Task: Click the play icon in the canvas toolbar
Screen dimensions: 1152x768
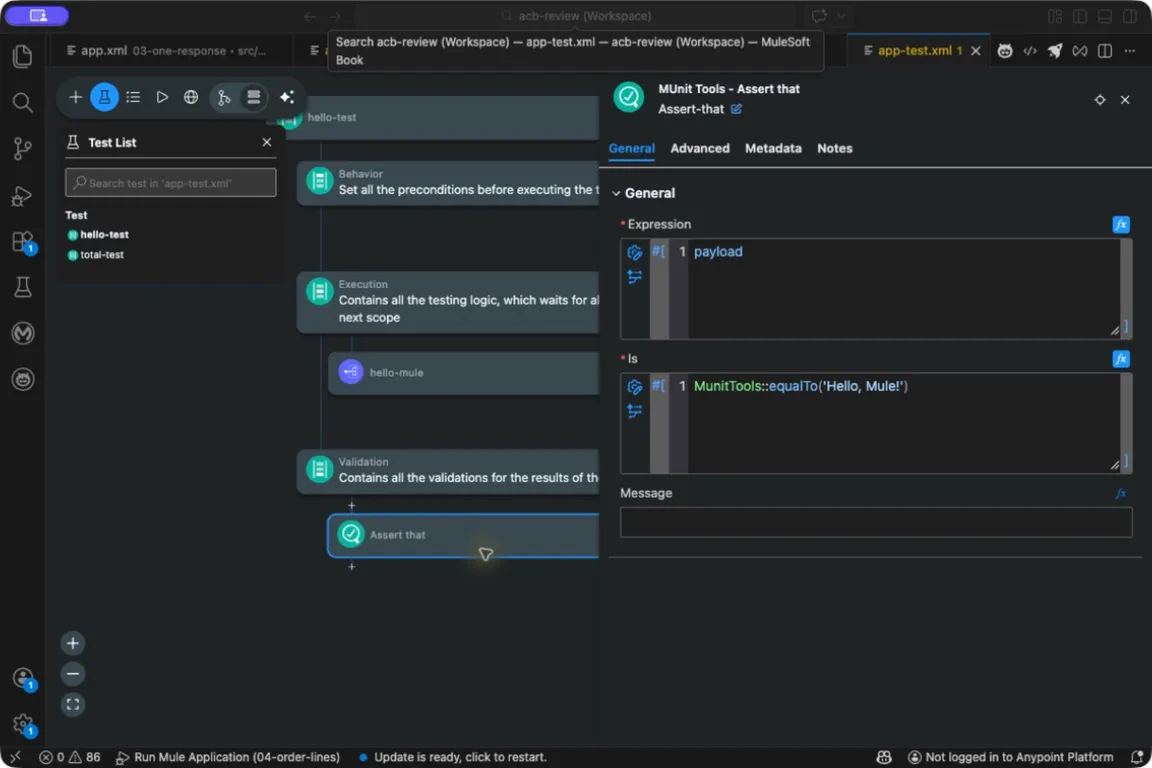Action: pyautogui.click(x=162, y=97)
